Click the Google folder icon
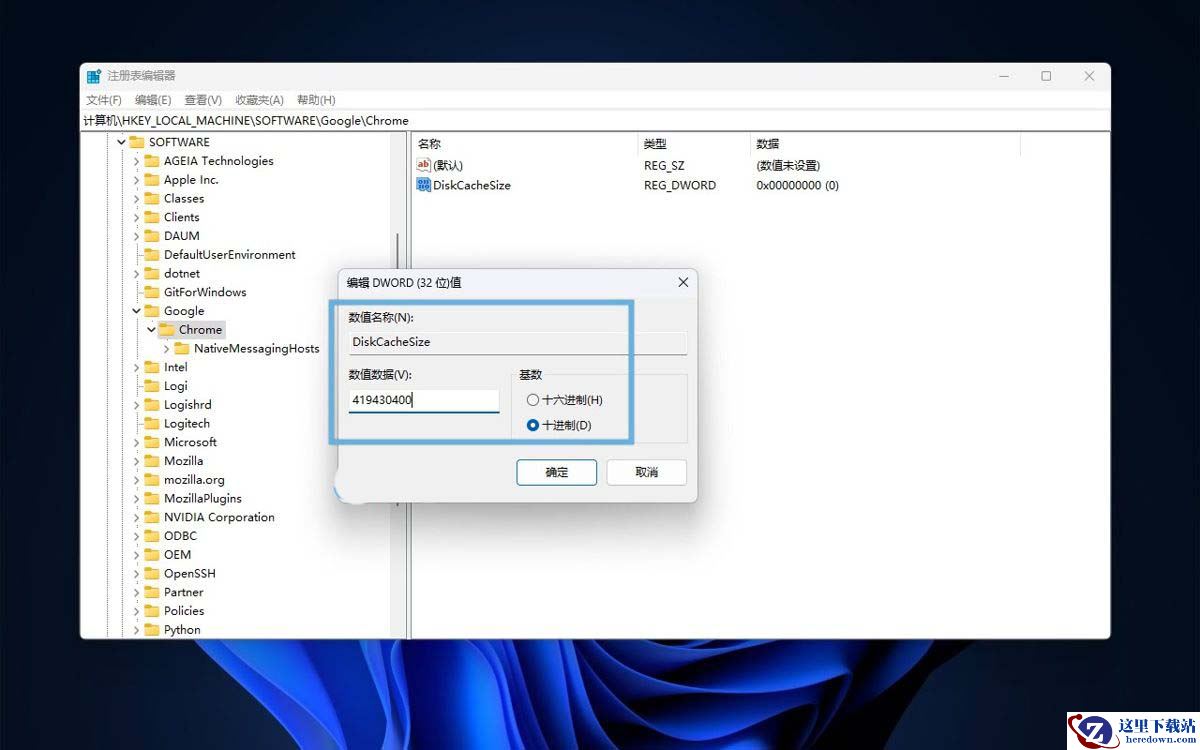Viewport: 1200px width, 750px height. click(x=152, y=311)
